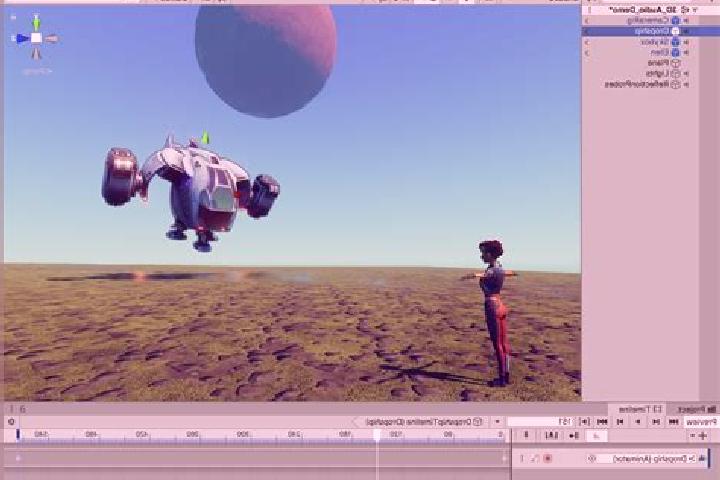Select the Dropship object in hierarchy
Viewport: 720px width, 480px height.
tap(651, 31)
